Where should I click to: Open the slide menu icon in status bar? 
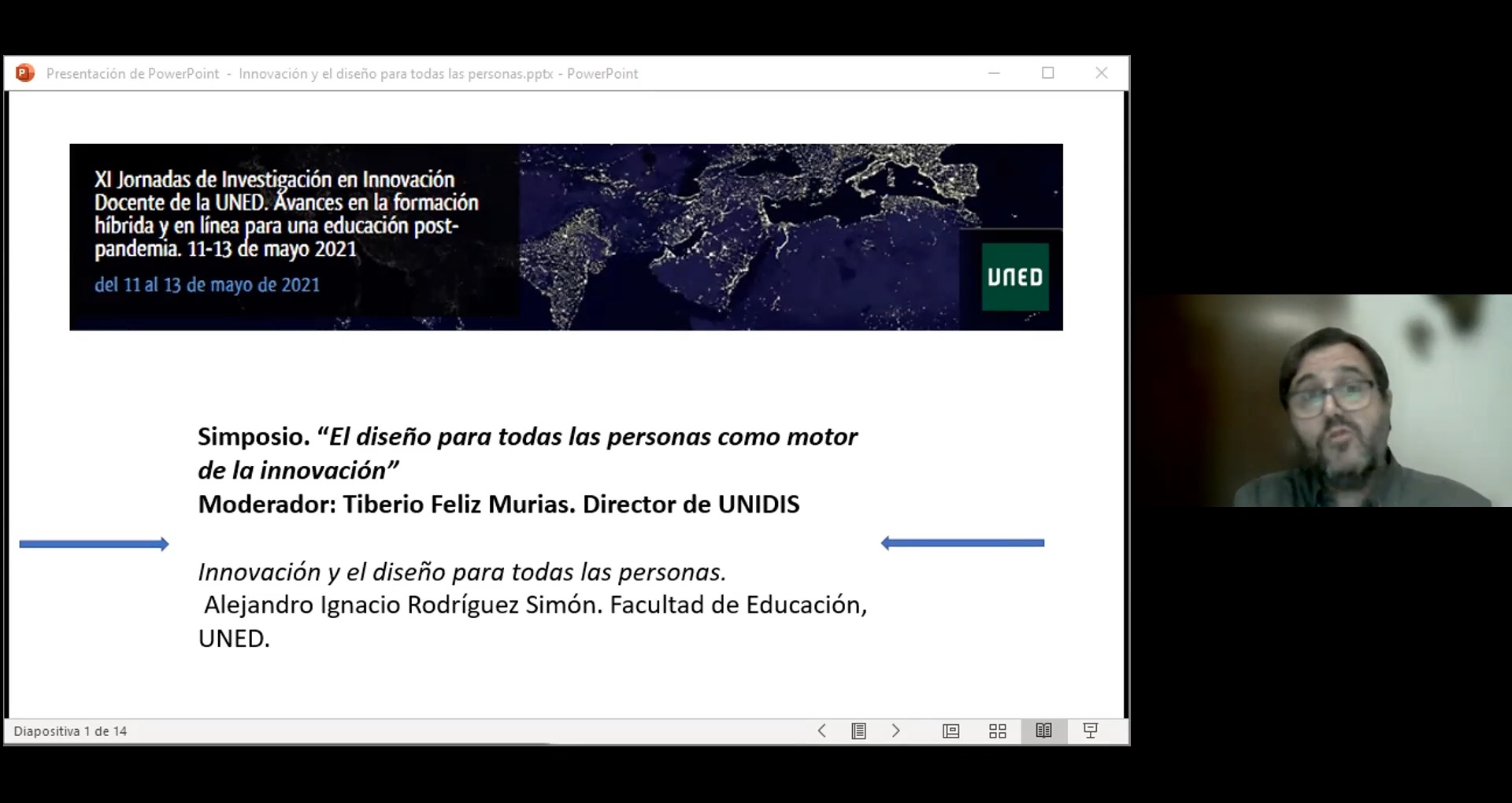click(858, 731)
